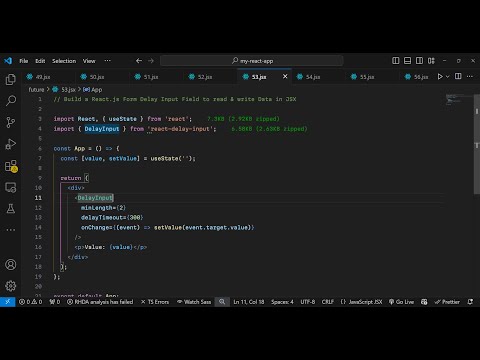Toggle the primary side bar layout icon
This screenshot has height=360, width=480.
tap(396, 61)
